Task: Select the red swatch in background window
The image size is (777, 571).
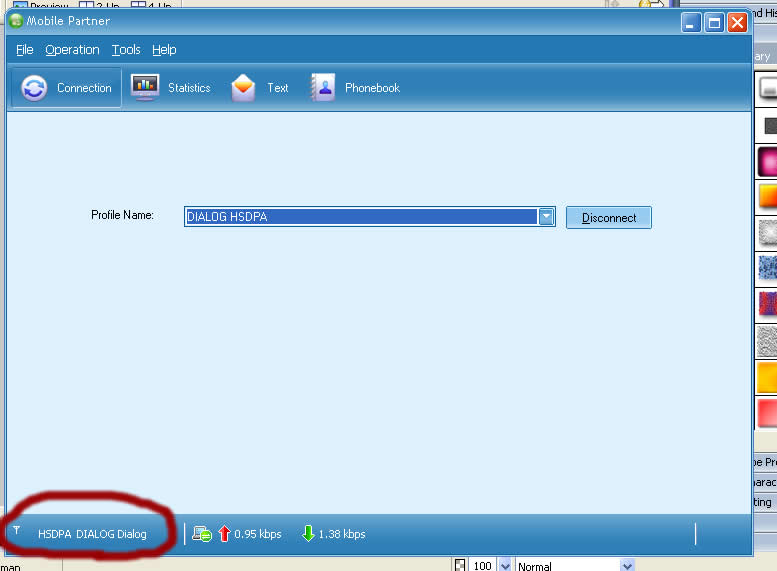Action: 768,412
